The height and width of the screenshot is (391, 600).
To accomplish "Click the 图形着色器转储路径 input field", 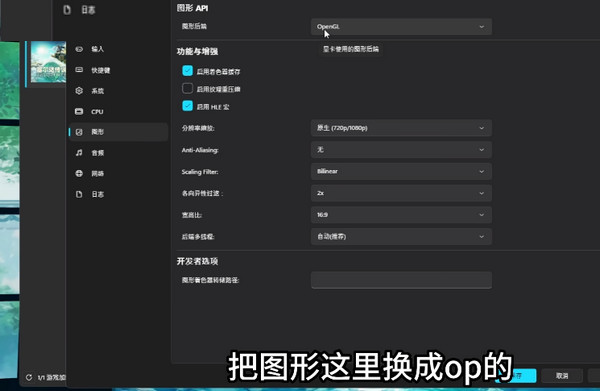I will pyautogui.click(x=401, y=280).
